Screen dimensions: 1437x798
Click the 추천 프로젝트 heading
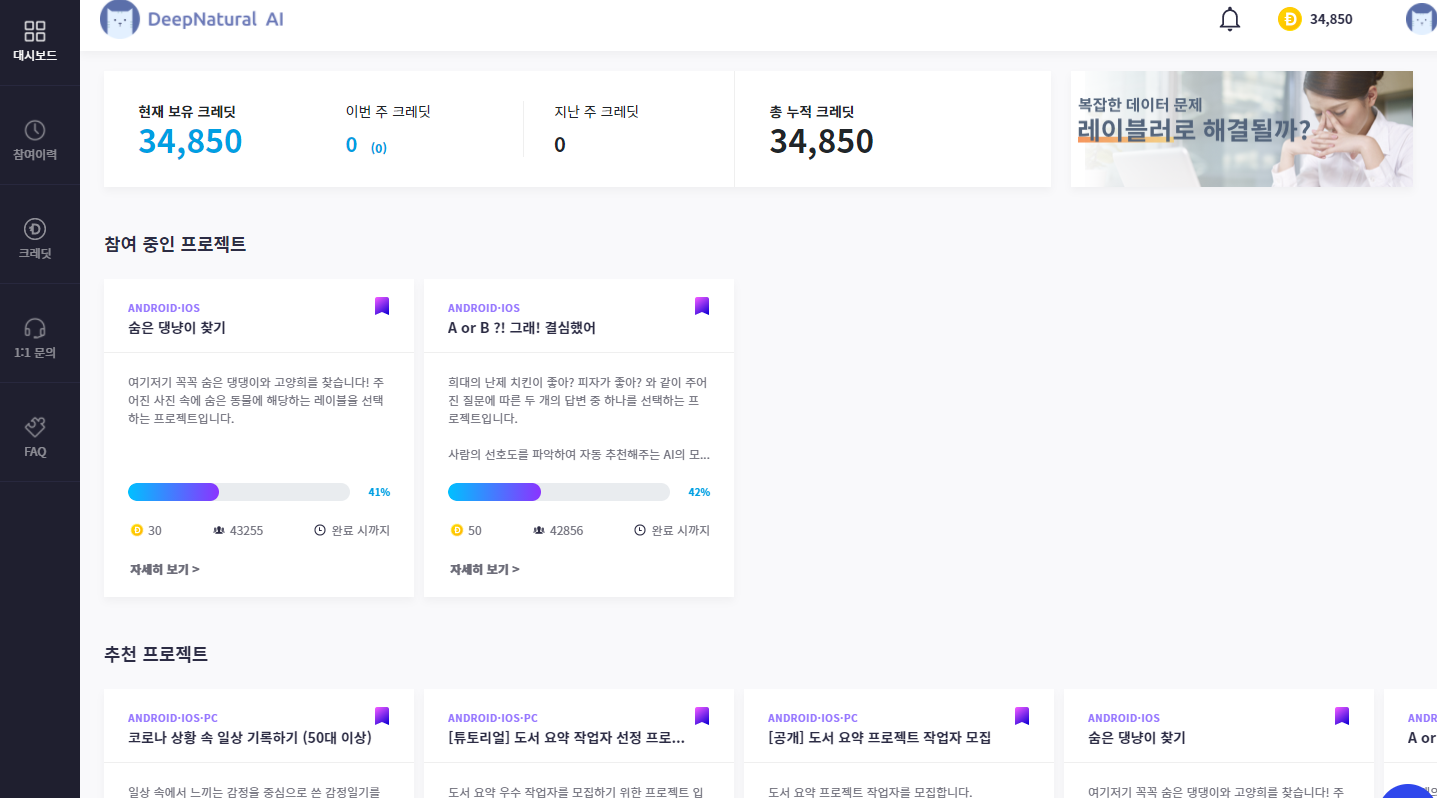[156, 654]
